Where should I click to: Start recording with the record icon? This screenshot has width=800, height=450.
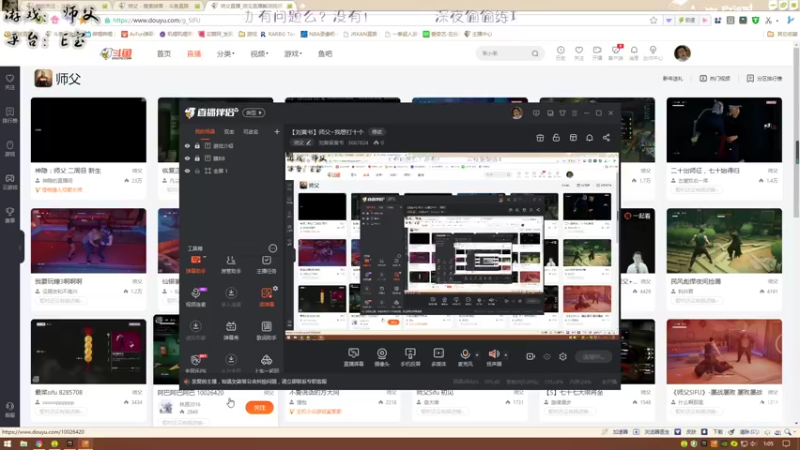pyautogui.click(x=530, y=357)
